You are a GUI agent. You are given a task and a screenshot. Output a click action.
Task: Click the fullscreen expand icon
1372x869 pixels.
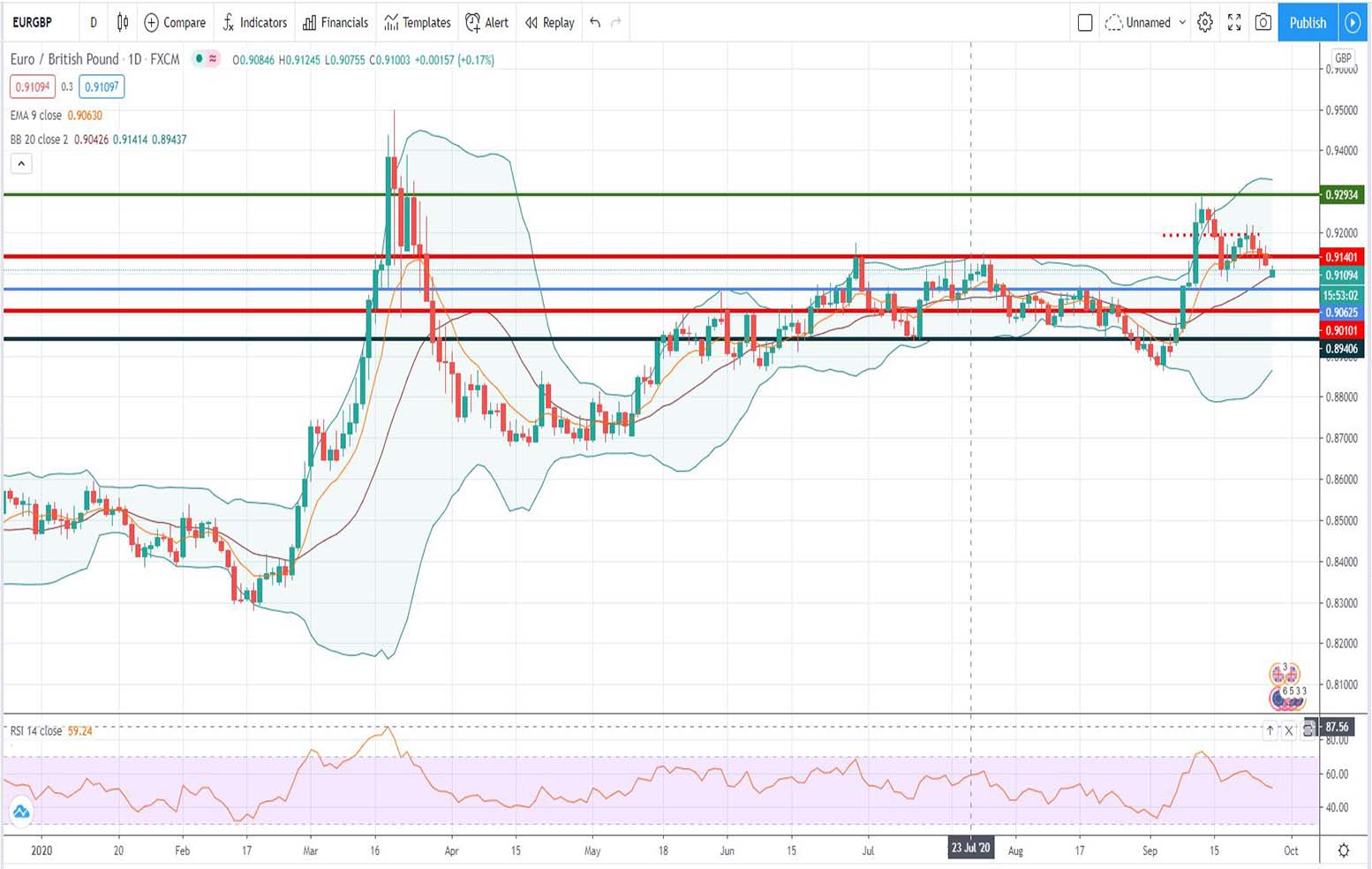(x=1234, y=23)
